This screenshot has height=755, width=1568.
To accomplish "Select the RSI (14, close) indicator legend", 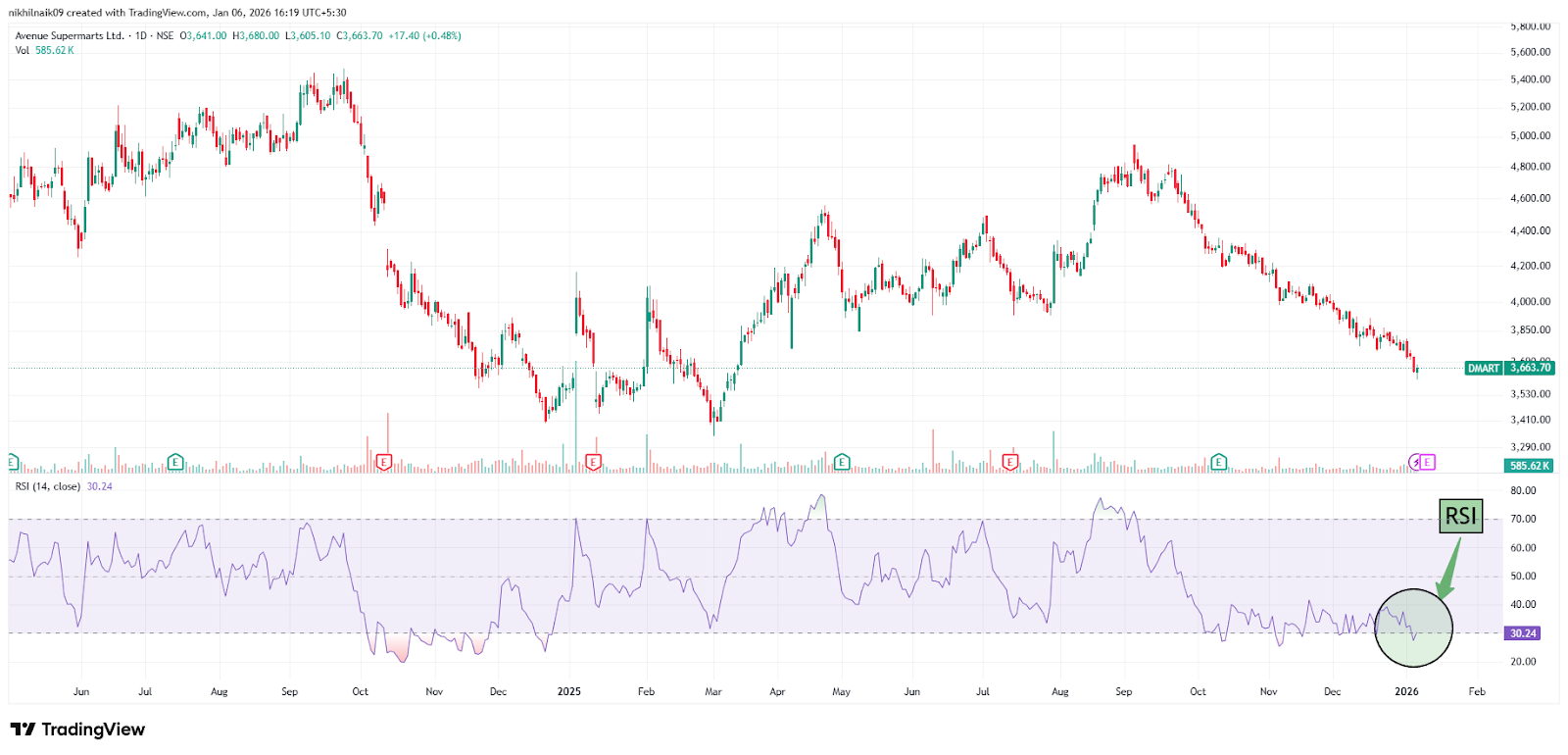I will point(48,486).
